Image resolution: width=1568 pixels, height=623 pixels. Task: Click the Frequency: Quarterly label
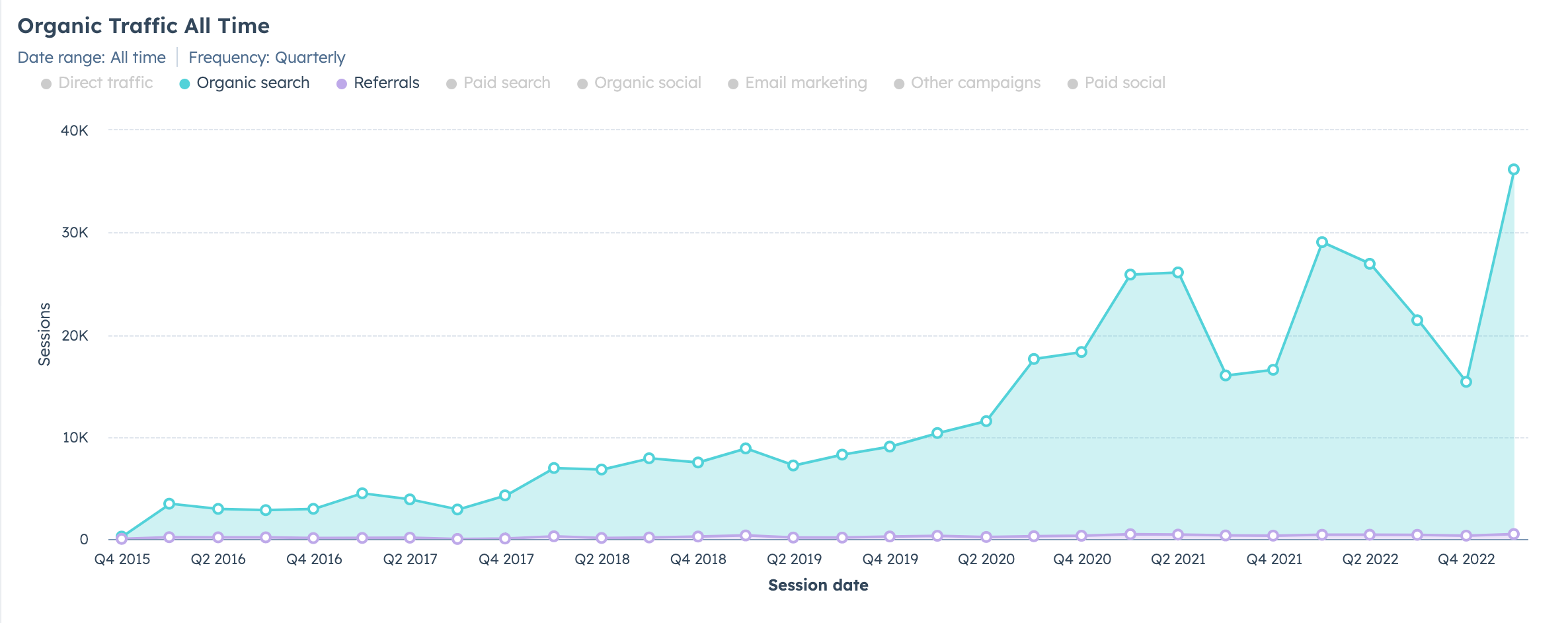(267, 58)
